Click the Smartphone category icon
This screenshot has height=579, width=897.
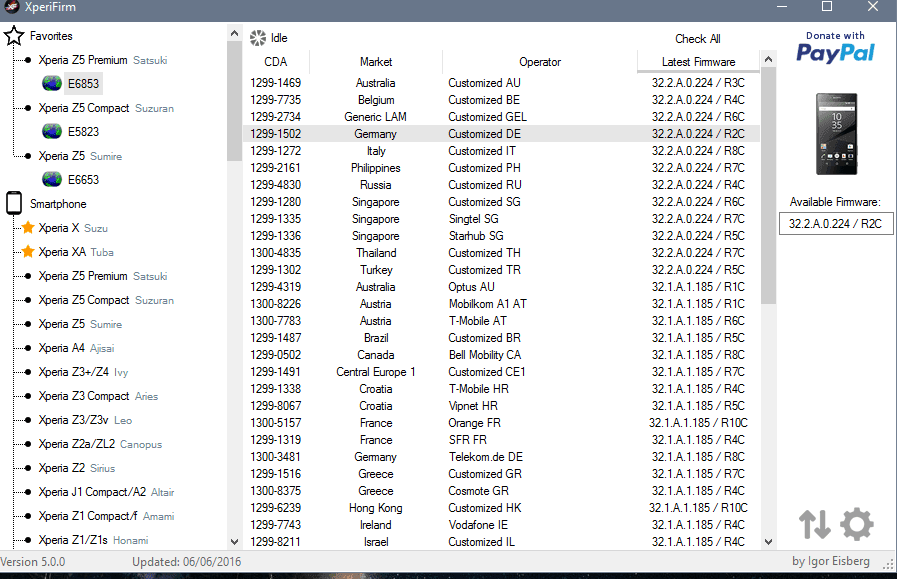coord(14,204)
